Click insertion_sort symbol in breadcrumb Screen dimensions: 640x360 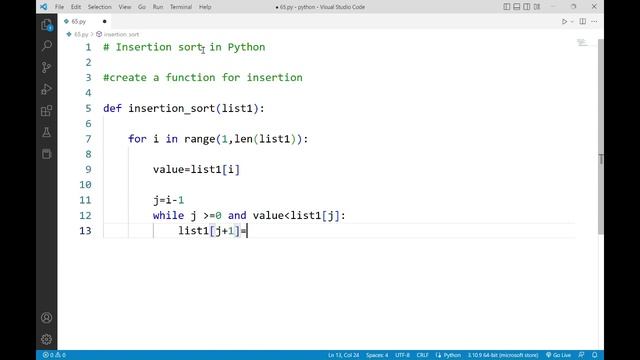coord(121,34)
